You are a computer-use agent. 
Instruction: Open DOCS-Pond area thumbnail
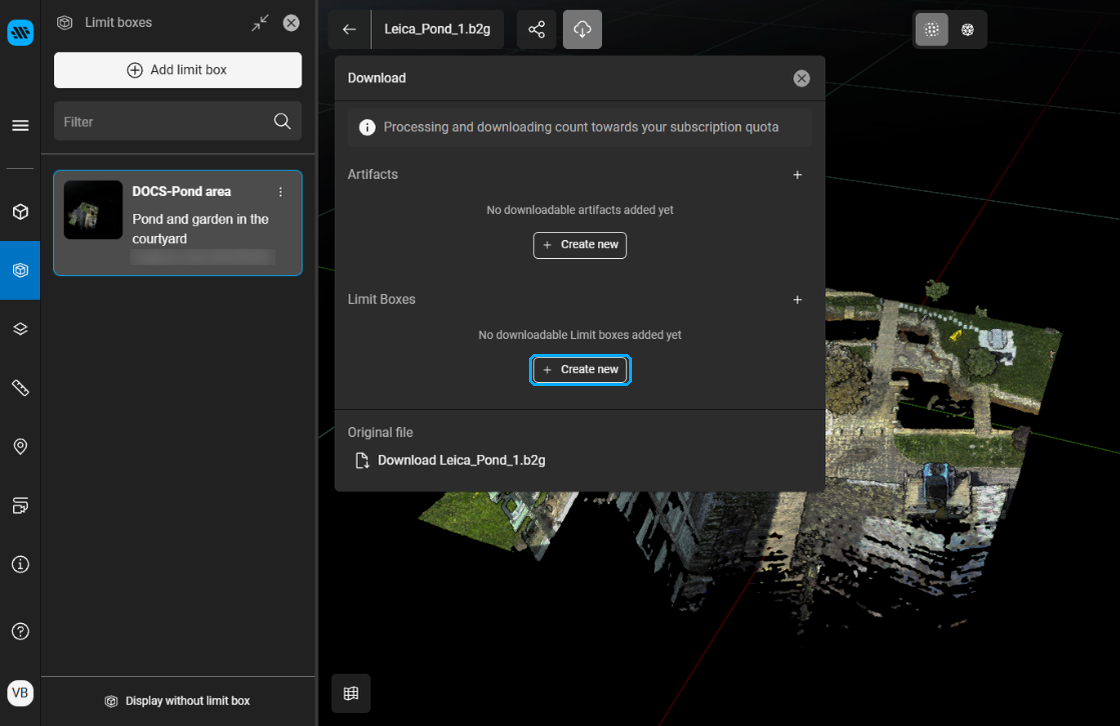(93, 209)
